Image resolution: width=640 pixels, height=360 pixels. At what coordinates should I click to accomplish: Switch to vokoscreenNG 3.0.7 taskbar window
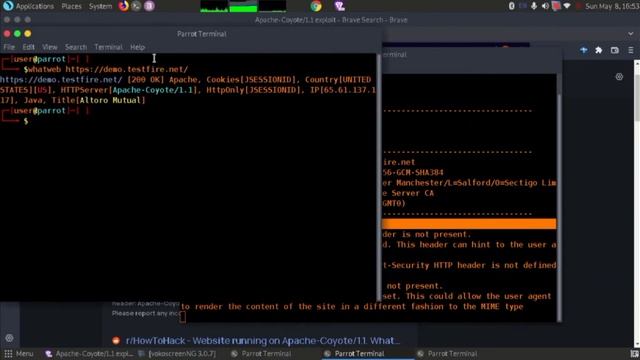click(x=178, y=354)
